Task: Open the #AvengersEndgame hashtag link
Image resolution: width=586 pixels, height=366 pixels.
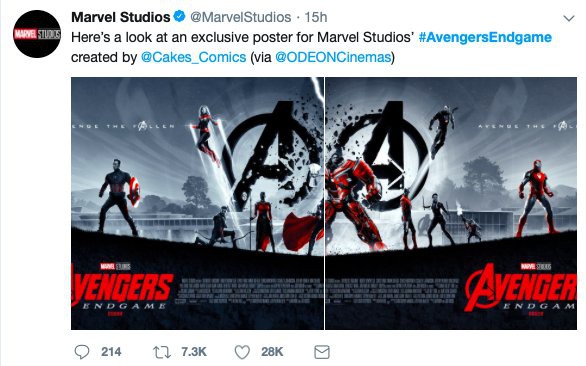Action: (485, 37)
